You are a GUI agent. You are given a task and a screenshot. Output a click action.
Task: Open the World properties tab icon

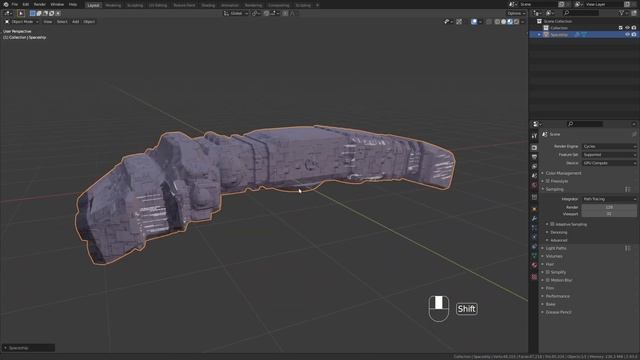[x=534, y=185]
